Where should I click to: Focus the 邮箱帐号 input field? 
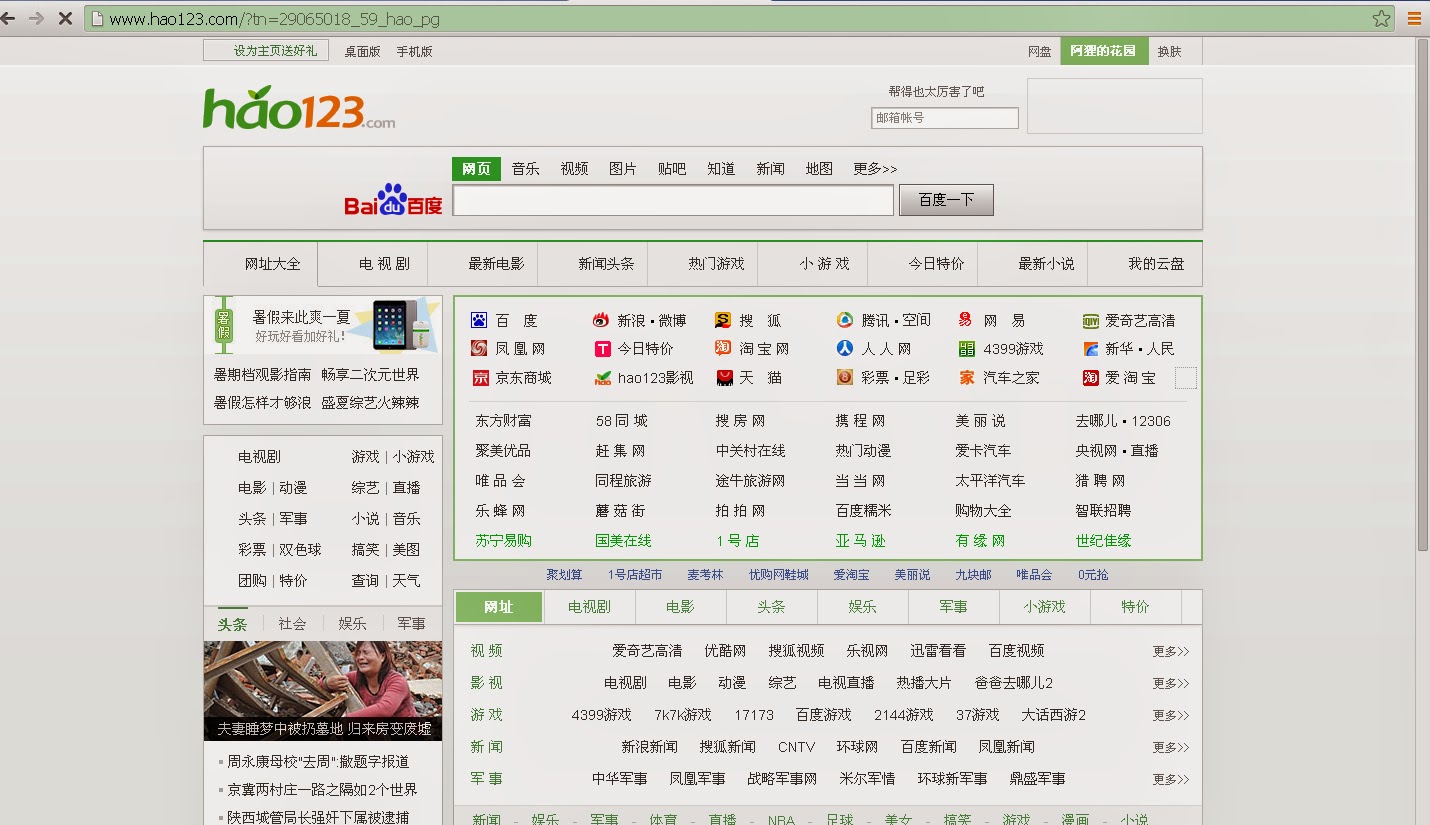click(945, 118)
